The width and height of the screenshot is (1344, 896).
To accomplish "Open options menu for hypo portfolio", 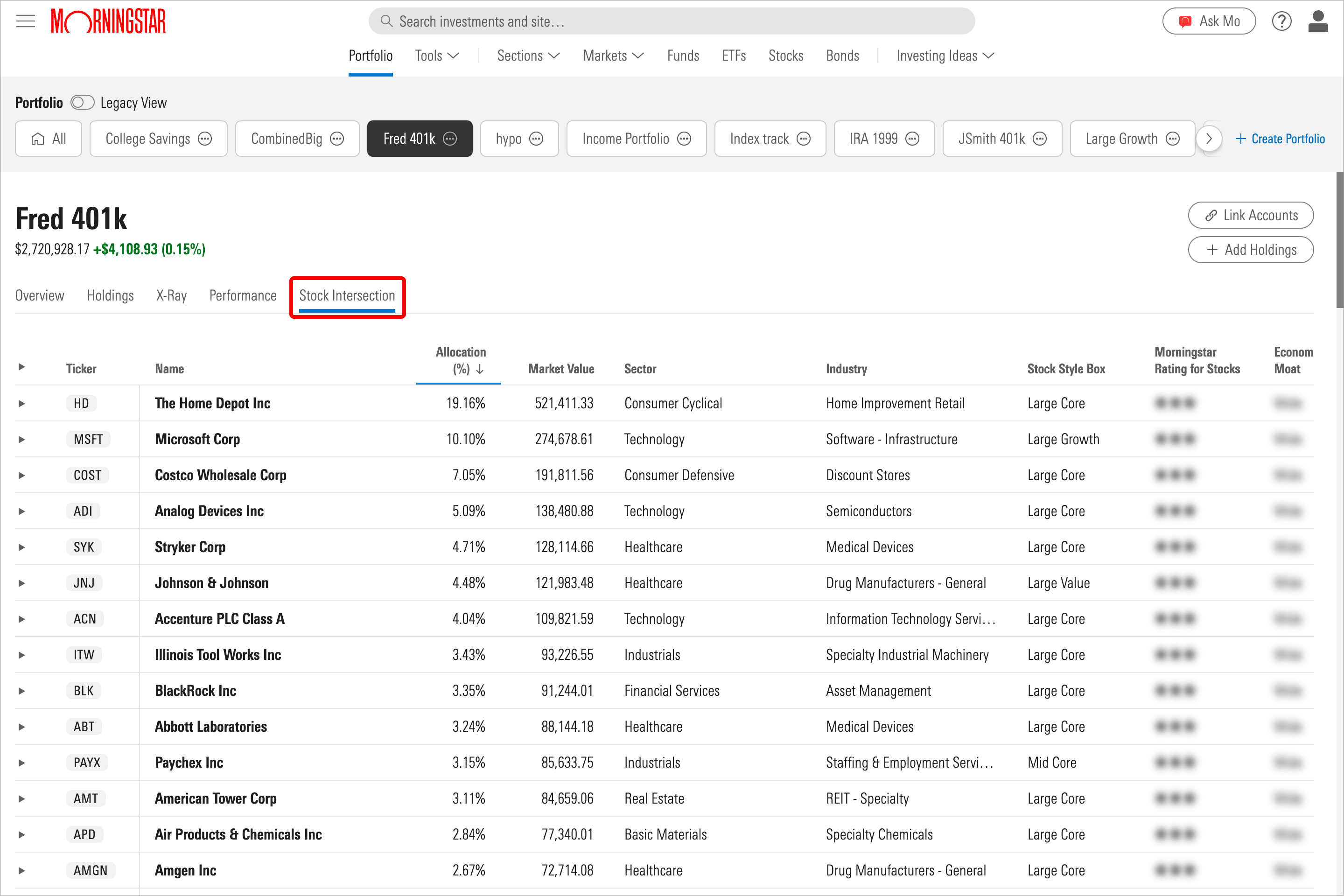I will coord(536,139).
